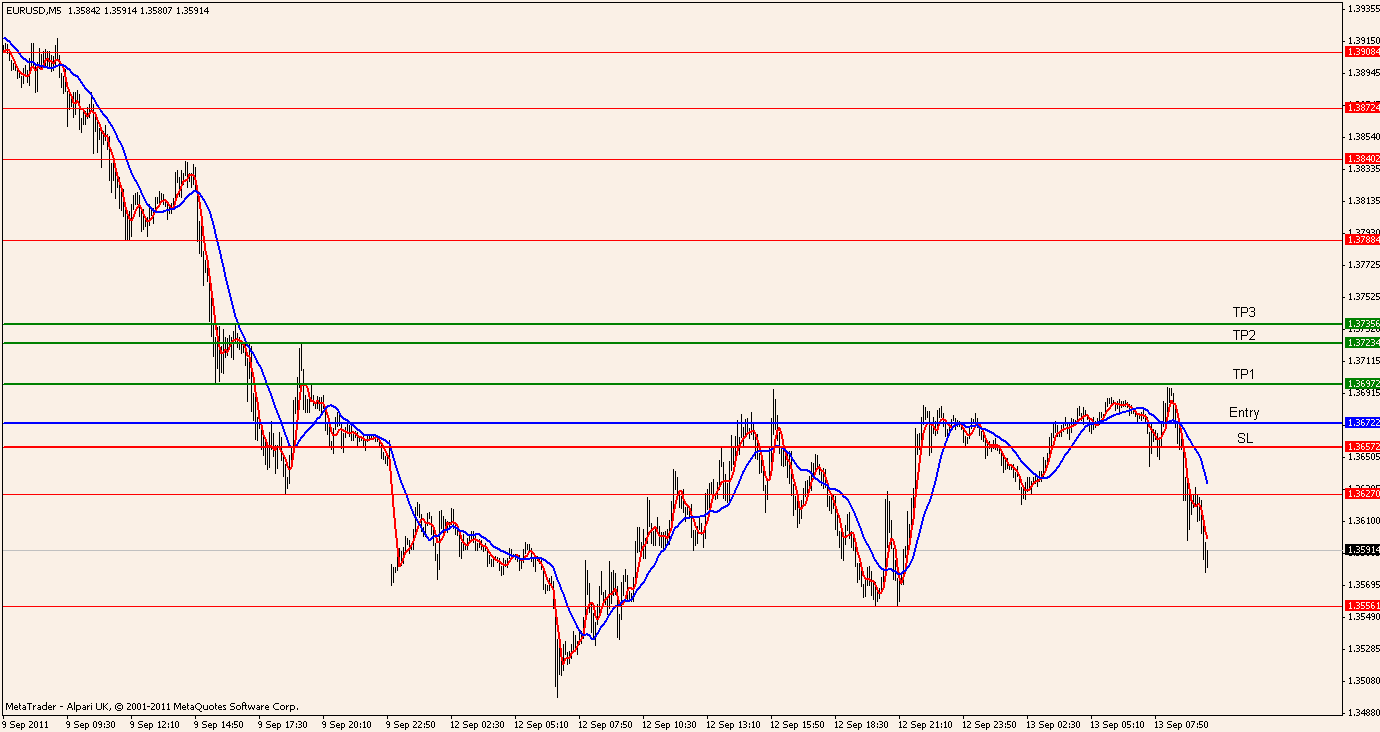Click the 9 Sep 22:50 time label
1380x732 pixels.
[x=411, y=723]
